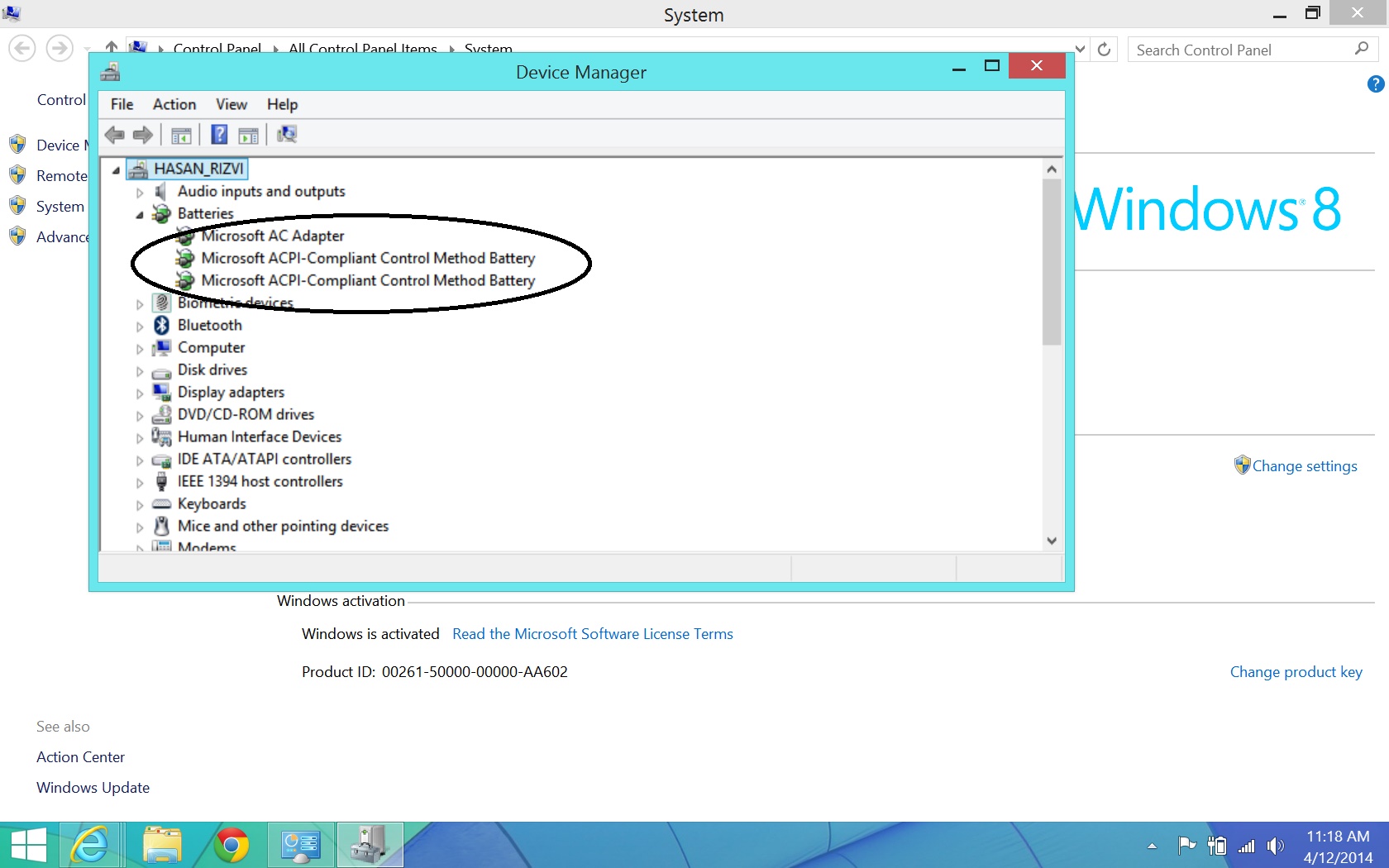Click the Human Interface Devices icon
This screenshot has height=868, width=1389.
pyautogui.click(x=161, y=437)
